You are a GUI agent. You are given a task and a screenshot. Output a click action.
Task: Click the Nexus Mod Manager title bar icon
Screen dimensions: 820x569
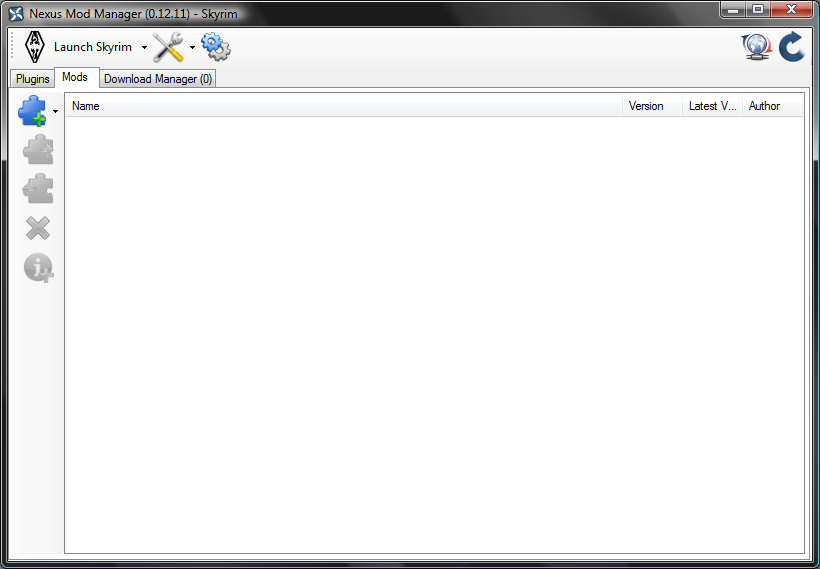coord(16,14)
